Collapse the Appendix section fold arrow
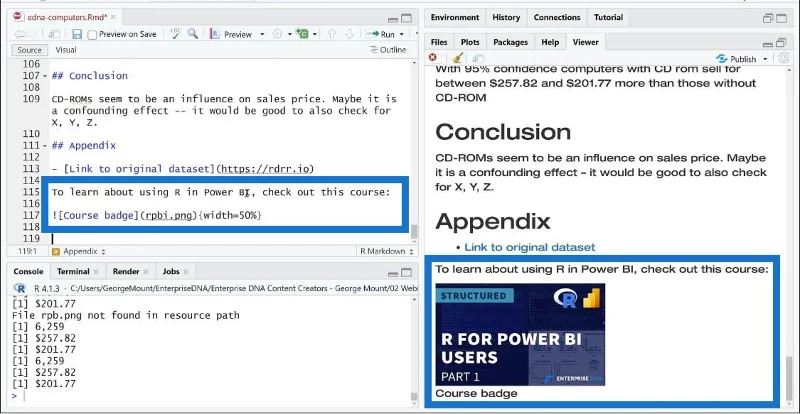 coord(45,146)
